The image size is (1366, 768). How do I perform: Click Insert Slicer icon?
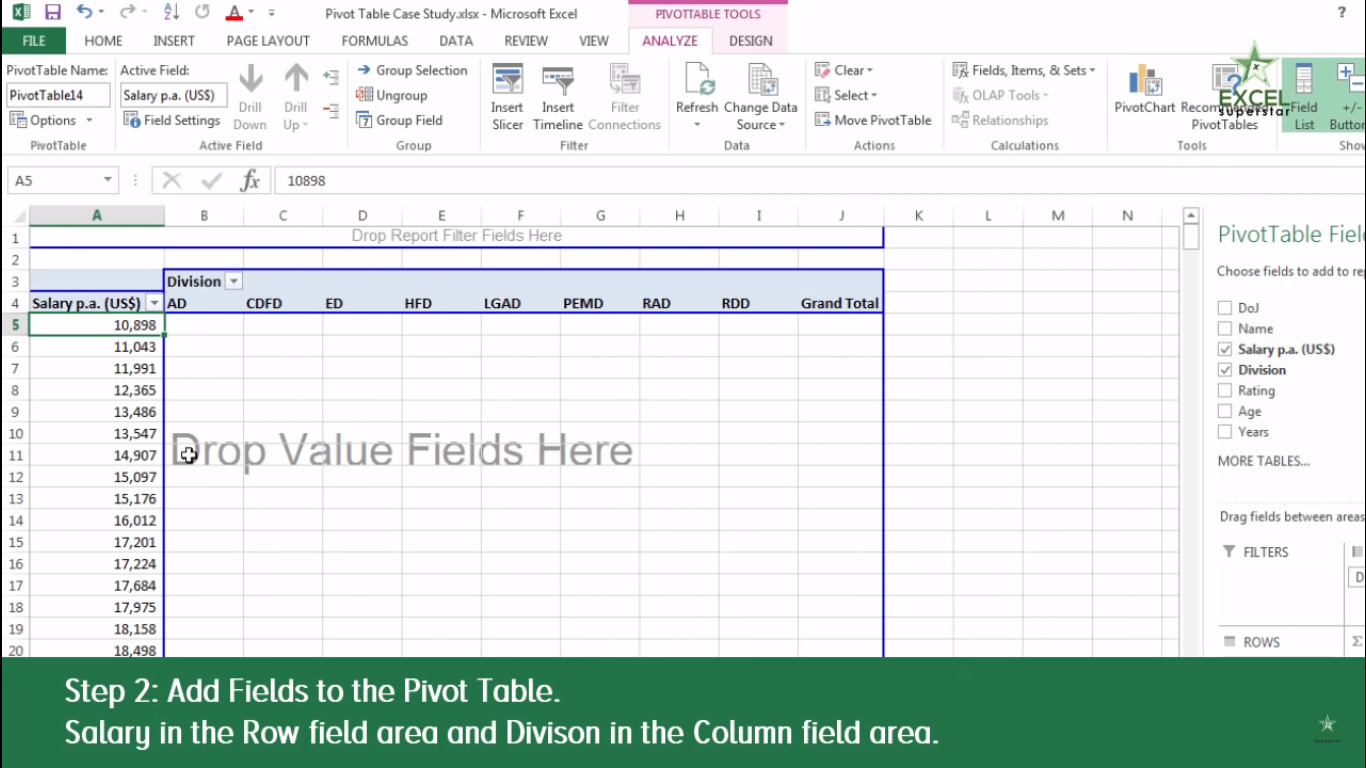click(x=507, y=97)
